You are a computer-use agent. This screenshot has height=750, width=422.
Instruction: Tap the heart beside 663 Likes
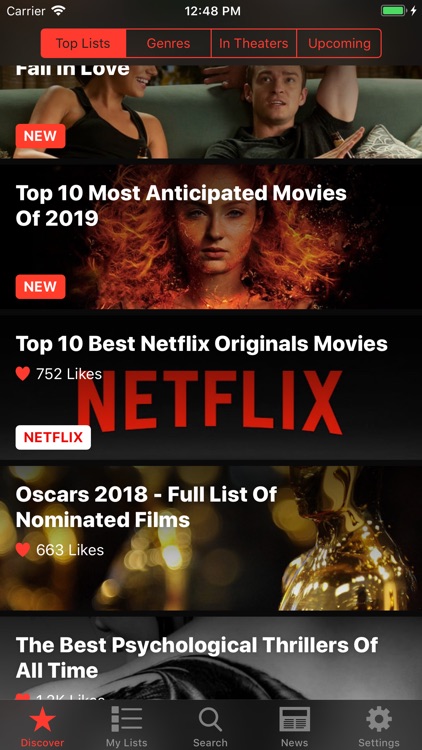(22, 550)
